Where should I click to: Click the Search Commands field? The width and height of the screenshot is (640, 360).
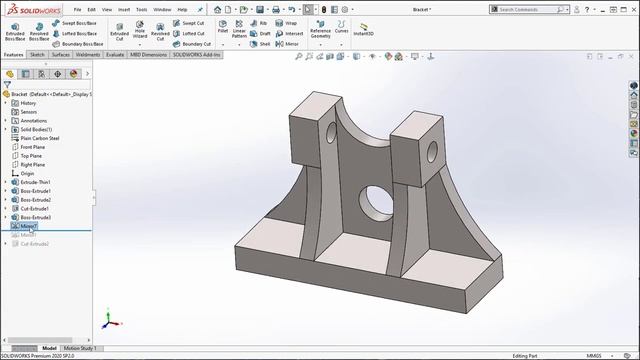(528, 9)
